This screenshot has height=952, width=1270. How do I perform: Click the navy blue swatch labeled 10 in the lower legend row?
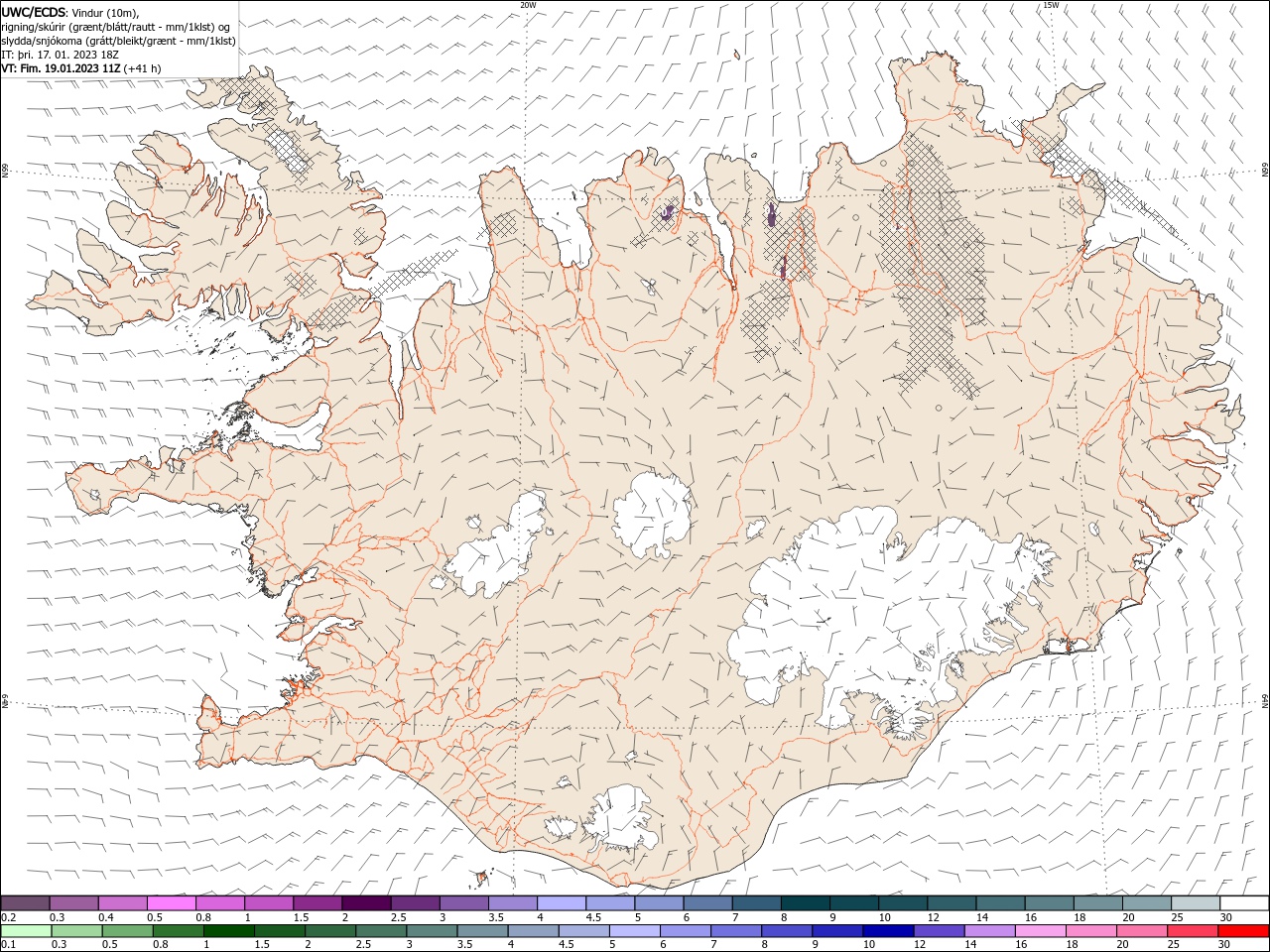tap(888, 931)
